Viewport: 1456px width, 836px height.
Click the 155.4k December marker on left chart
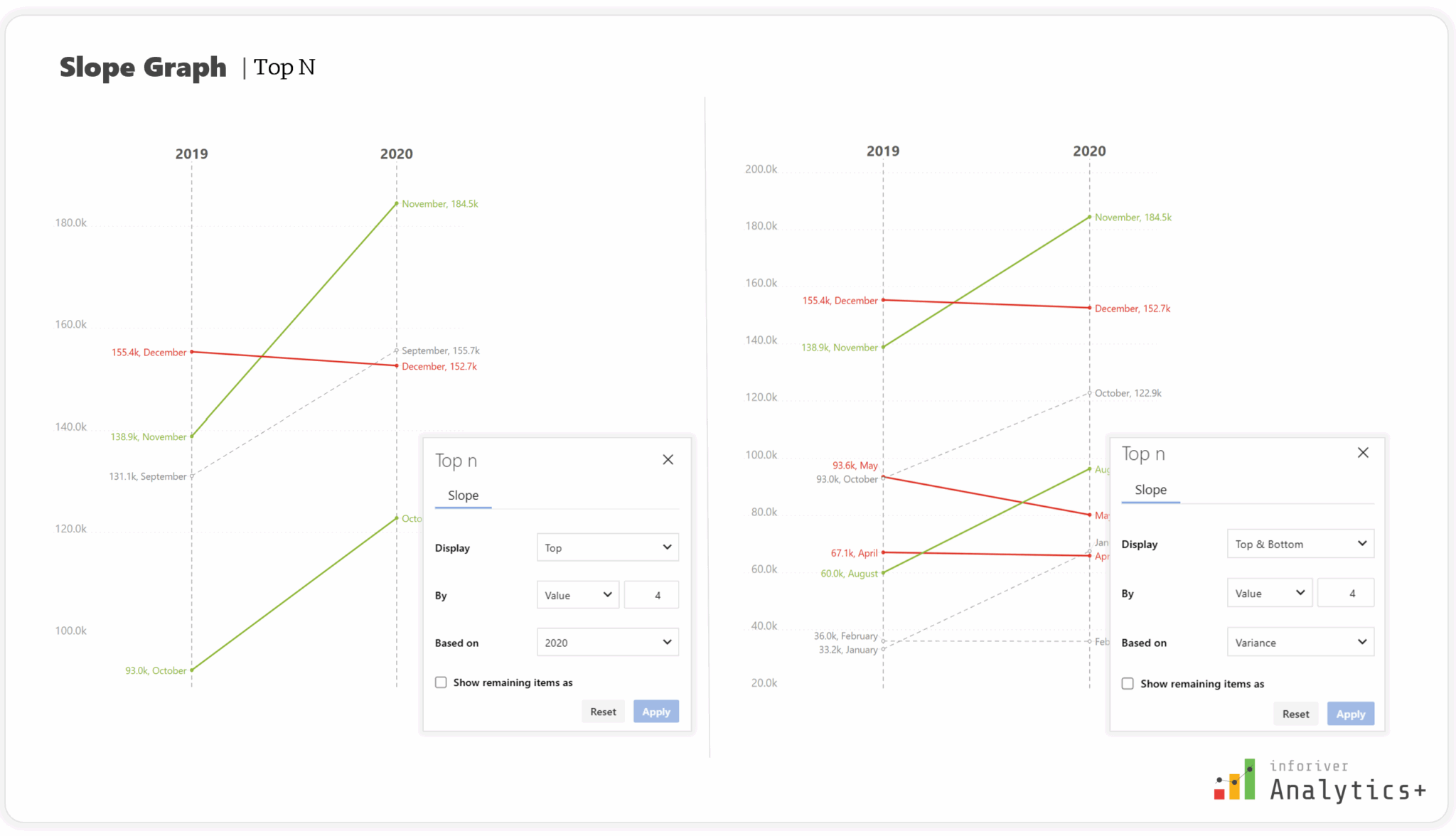click(x=191, y=352)
